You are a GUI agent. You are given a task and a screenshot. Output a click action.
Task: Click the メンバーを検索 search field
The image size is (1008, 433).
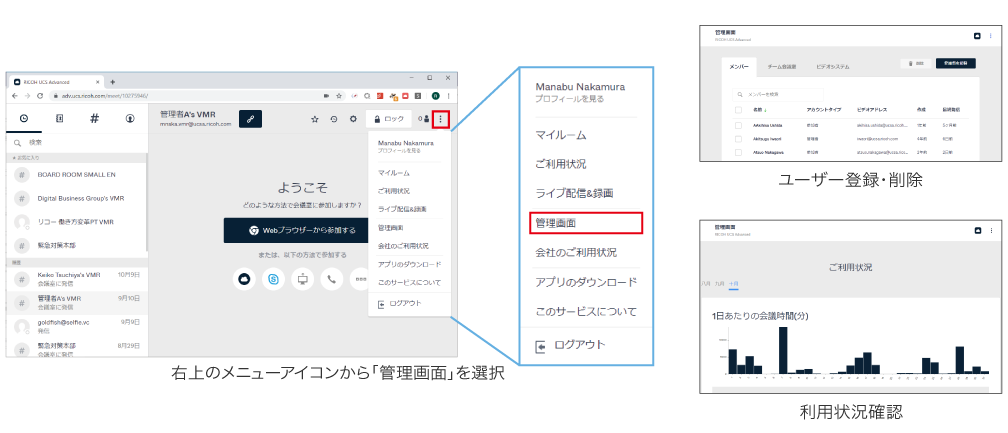[775, 93]
